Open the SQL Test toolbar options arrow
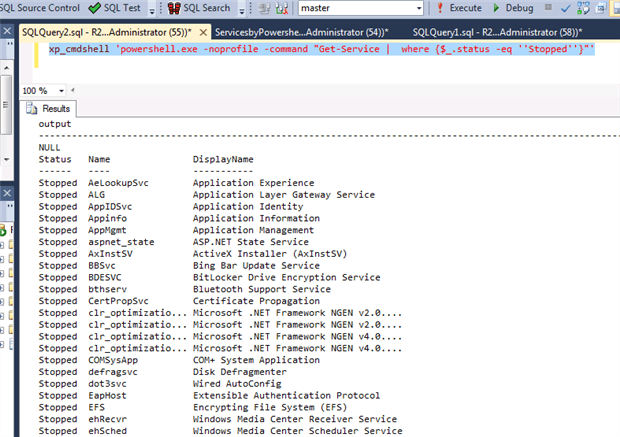 [152, 9]
